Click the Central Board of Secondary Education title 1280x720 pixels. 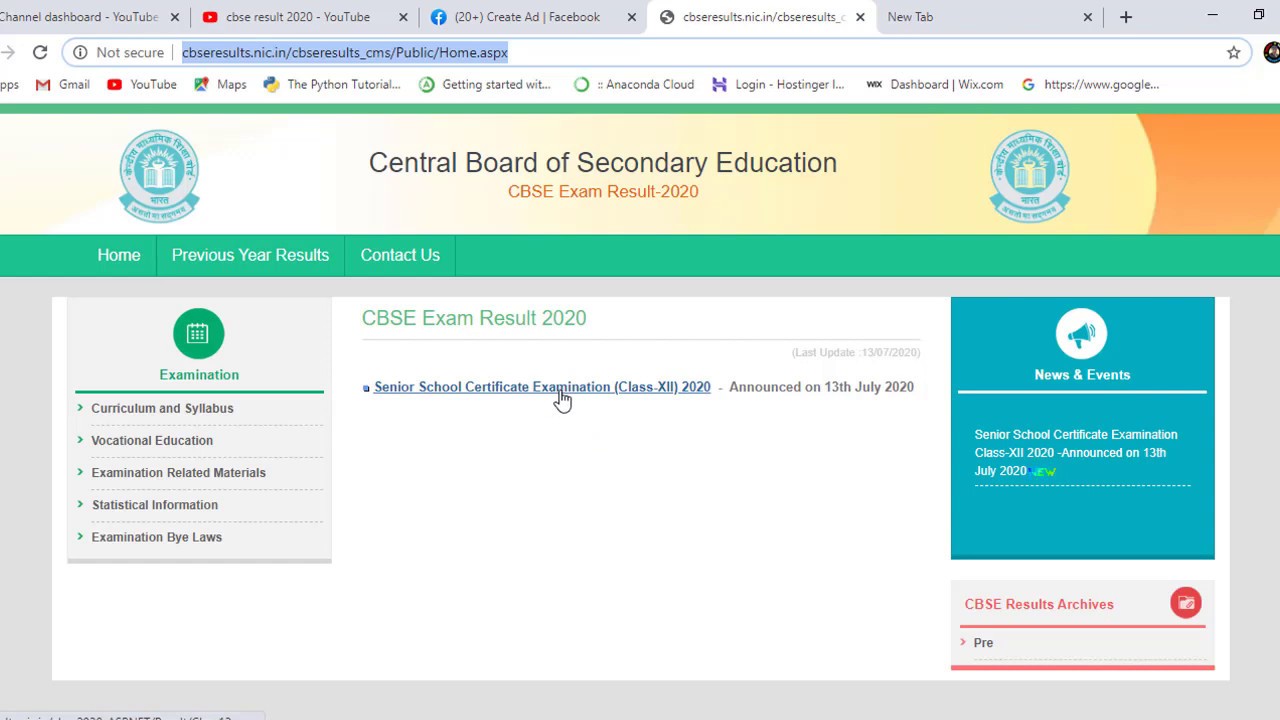[x=603, y=162]
